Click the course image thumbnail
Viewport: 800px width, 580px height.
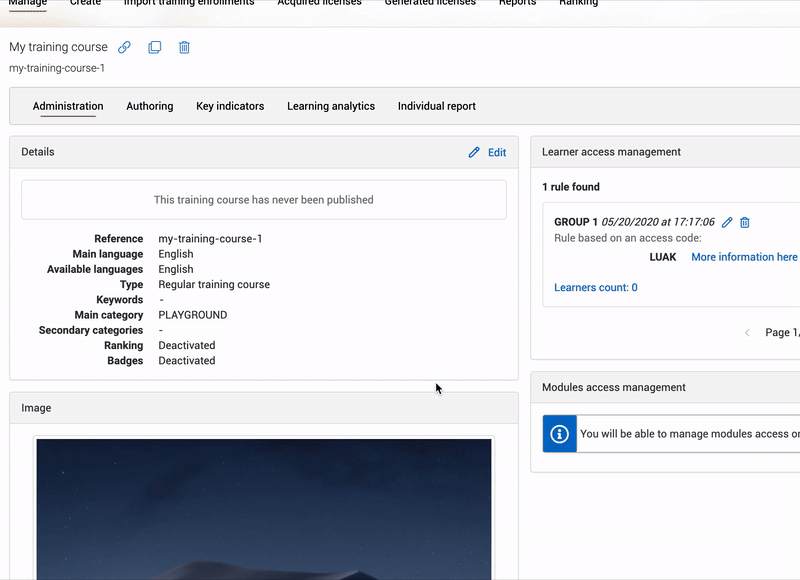[x=264, y=509]
